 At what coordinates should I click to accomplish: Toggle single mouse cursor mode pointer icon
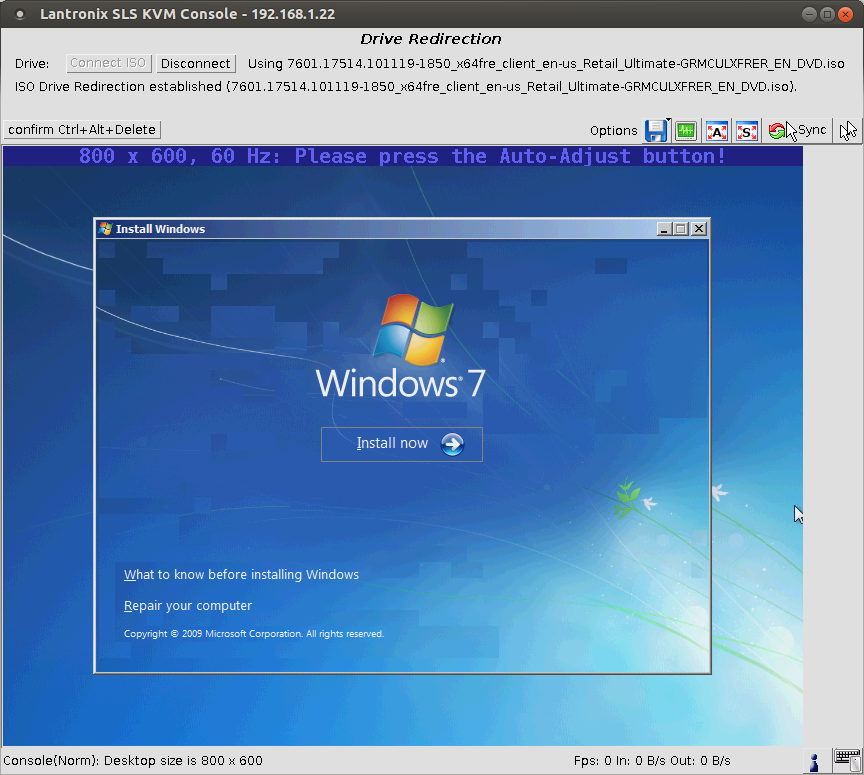click(848, 130)
